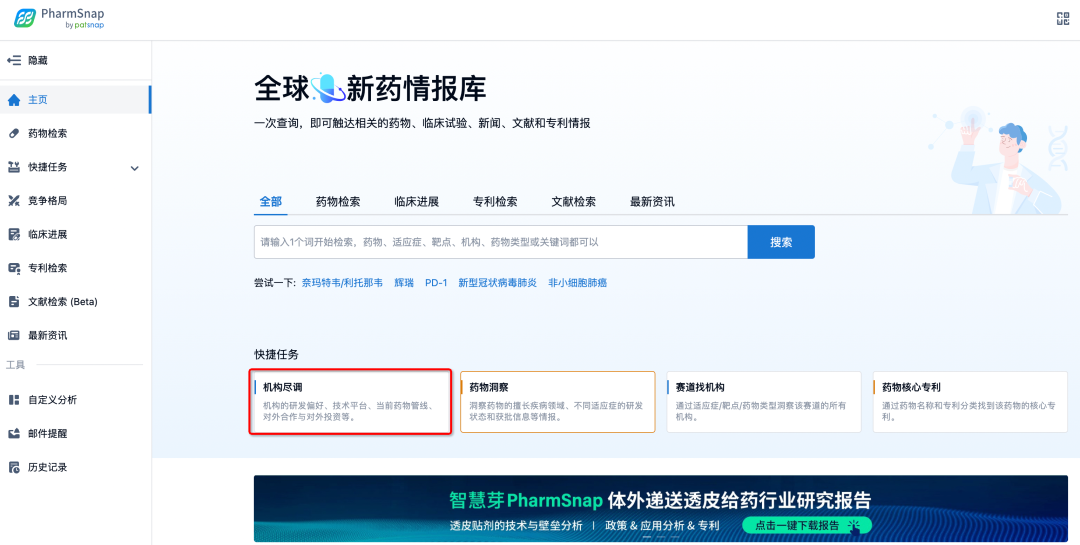Click the hide sidebar icon

pos(14,61)
